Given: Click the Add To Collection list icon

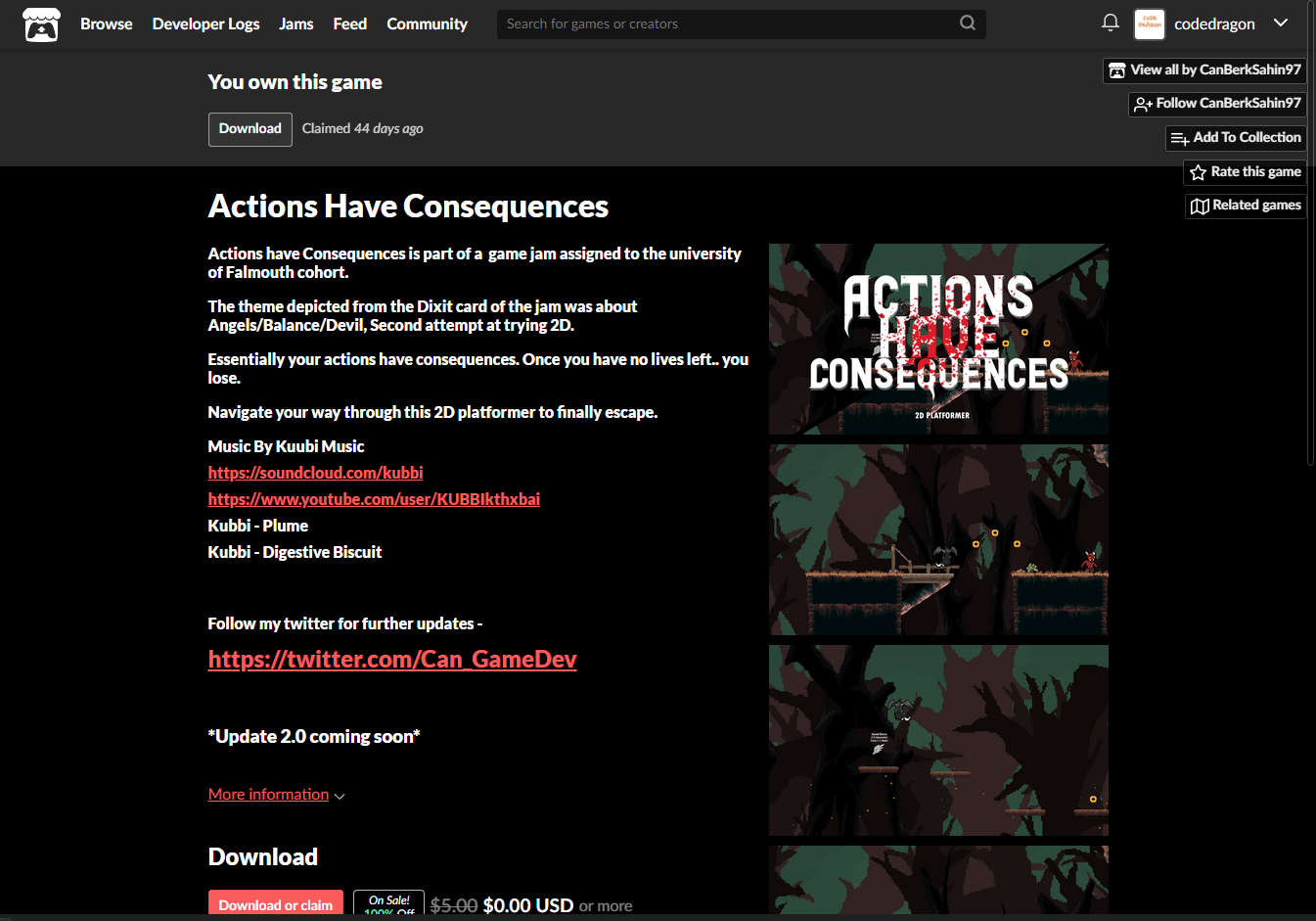Looking at the screenshot, I should [x=1180, y=138].
